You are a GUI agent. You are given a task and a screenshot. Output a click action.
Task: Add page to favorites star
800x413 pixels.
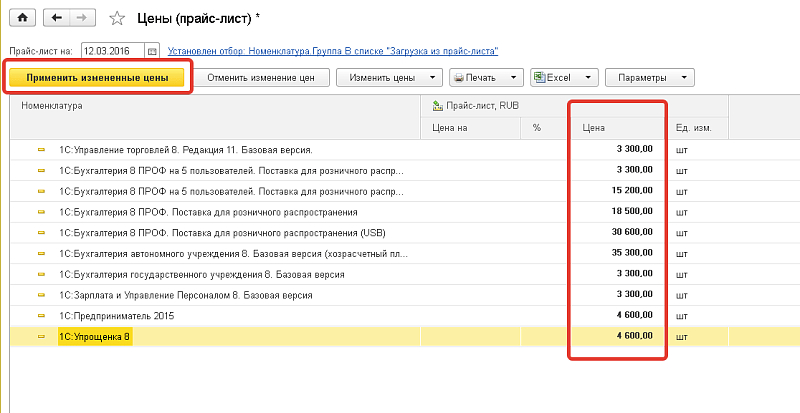(117, 19)
